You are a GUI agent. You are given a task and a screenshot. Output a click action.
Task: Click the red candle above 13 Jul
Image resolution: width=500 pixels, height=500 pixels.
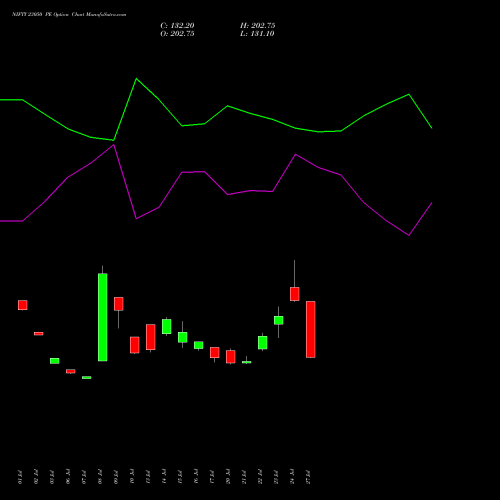pos(151,337)
